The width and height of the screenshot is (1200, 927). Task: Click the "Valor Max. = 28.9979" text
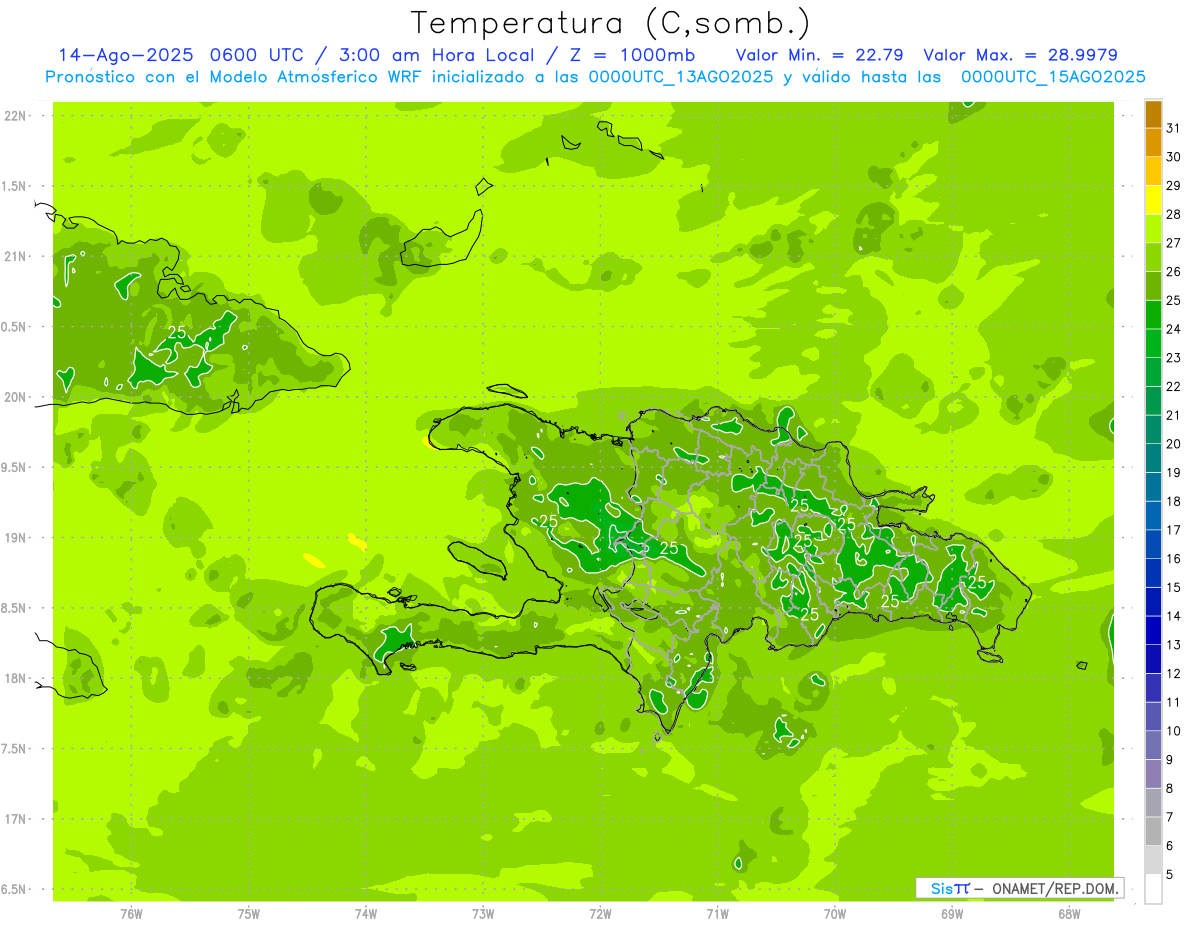(1020, 55)
